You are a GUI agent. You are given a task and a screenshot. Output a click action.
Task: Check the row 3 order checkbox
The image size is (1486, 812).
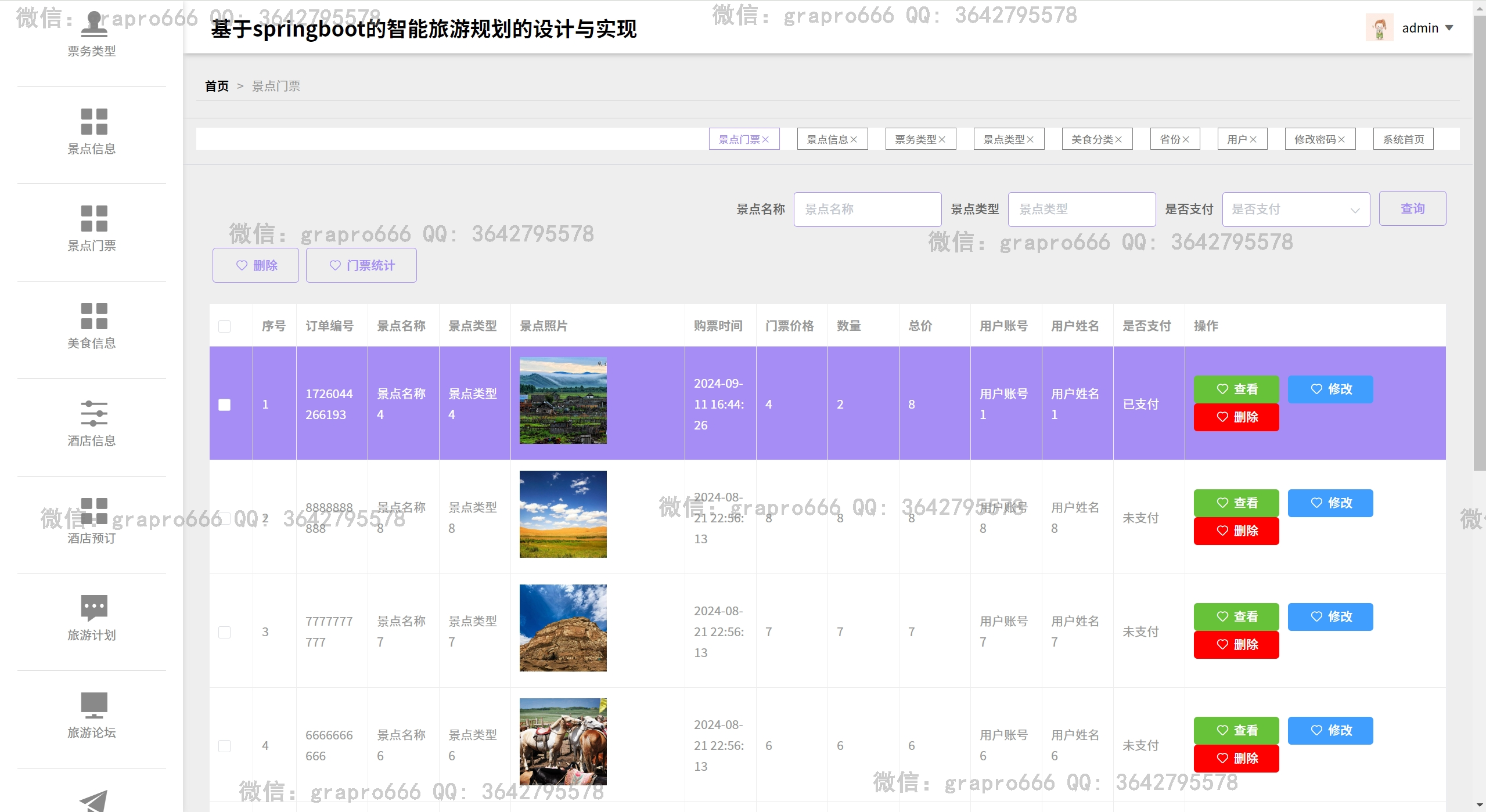tap(225, 632)
